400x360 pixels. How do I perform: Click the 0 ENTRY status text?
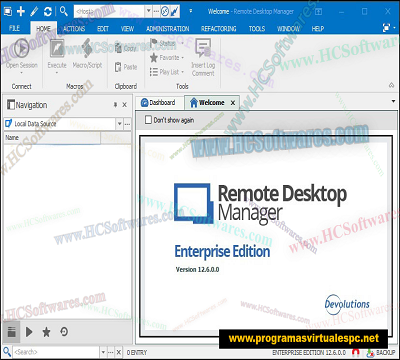coord(137,352)
